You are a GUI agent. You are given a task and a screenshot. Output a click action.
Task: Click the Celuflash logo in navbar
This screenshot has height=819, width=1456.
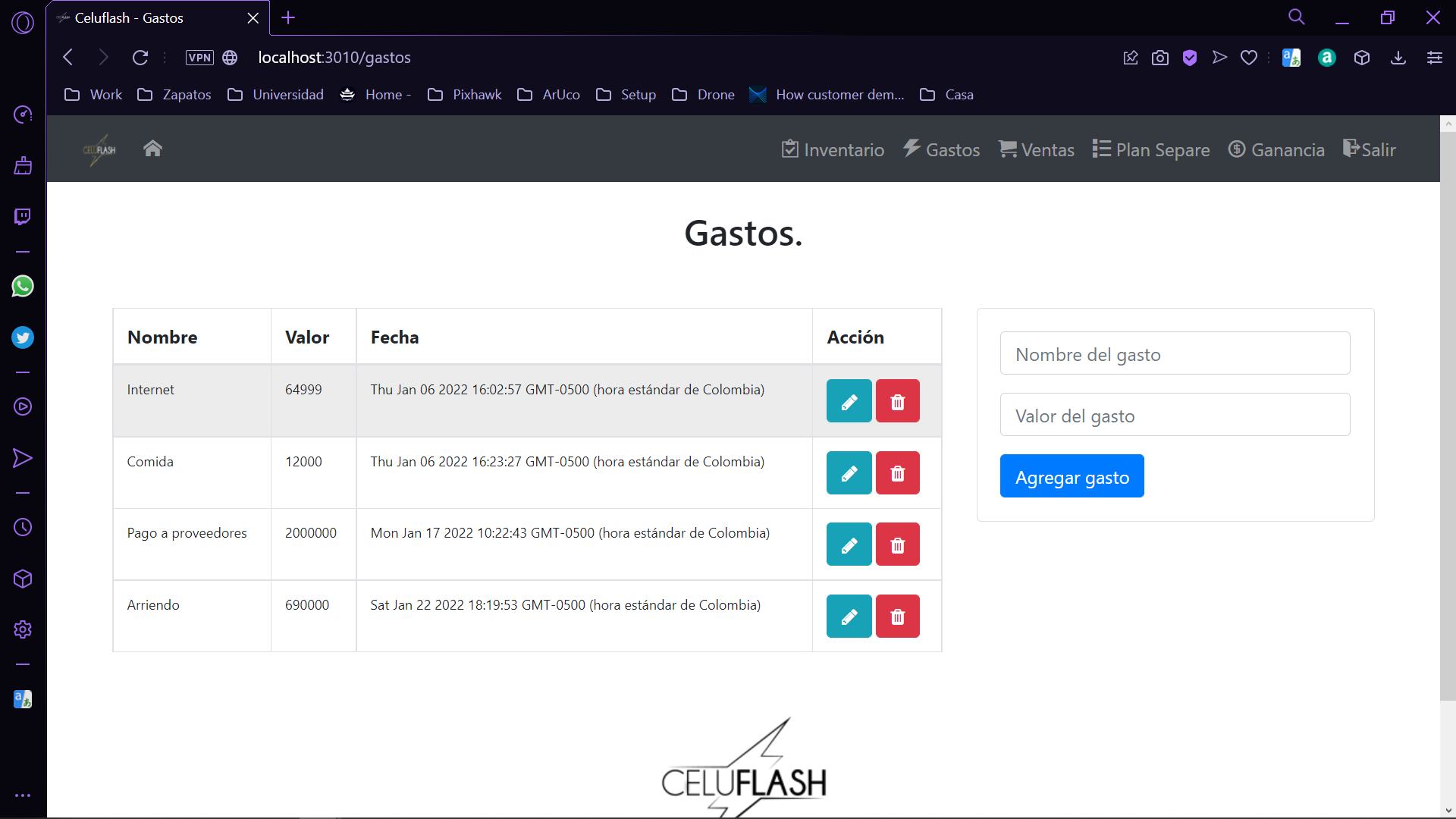click(x=99, y=149)
